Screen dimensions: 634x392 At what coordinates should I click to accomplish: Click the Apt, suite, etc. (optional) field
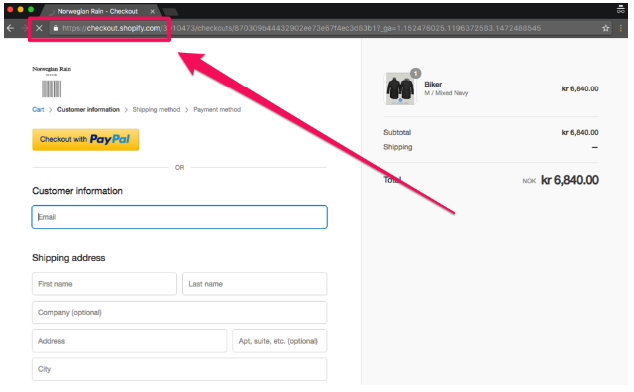pos(279,341)
